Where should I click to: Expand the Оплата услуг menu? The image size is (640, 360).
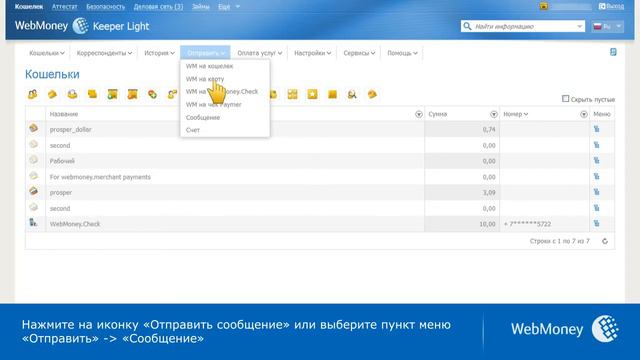(260, 53)
